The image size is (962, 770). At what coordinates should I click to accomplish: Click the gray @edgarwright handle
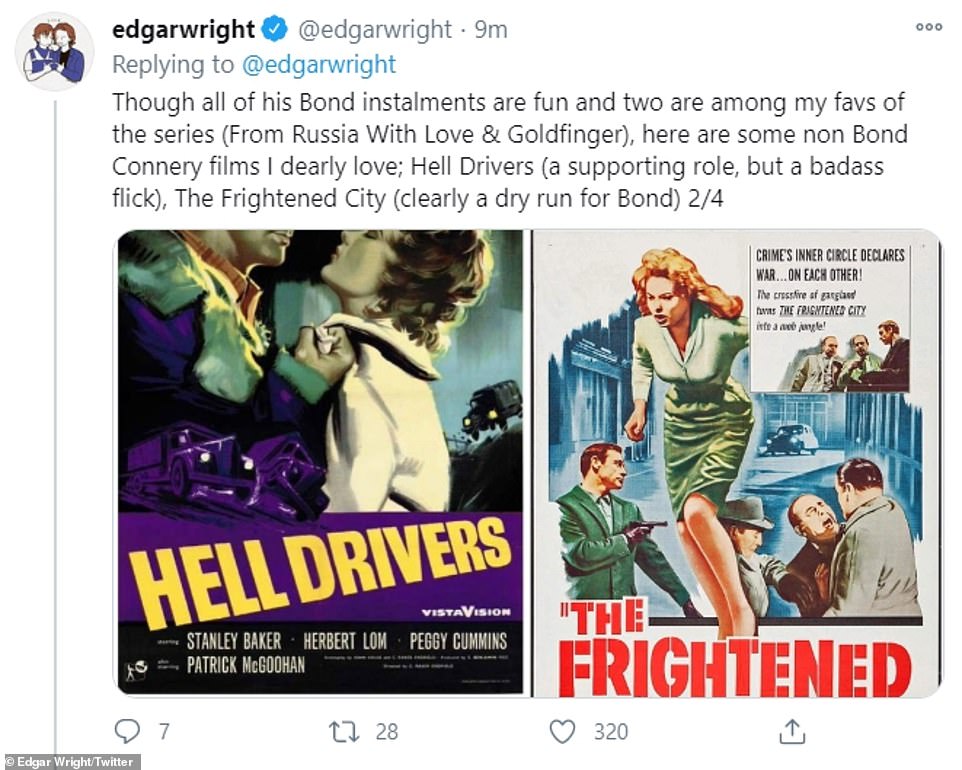point(374,29)
